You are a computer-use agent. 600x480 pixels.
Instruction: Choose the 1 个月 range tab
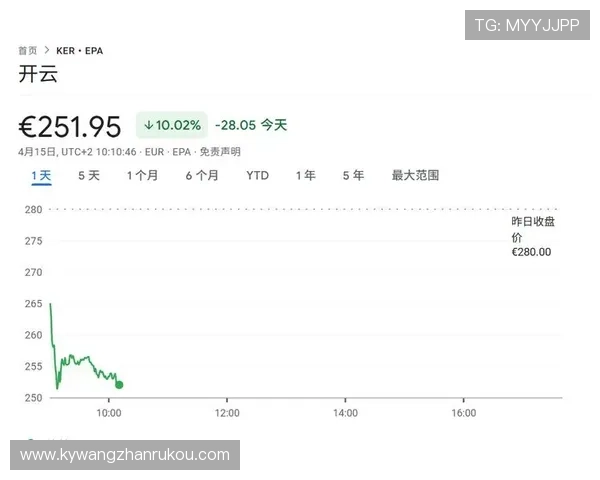coord(142,176)
